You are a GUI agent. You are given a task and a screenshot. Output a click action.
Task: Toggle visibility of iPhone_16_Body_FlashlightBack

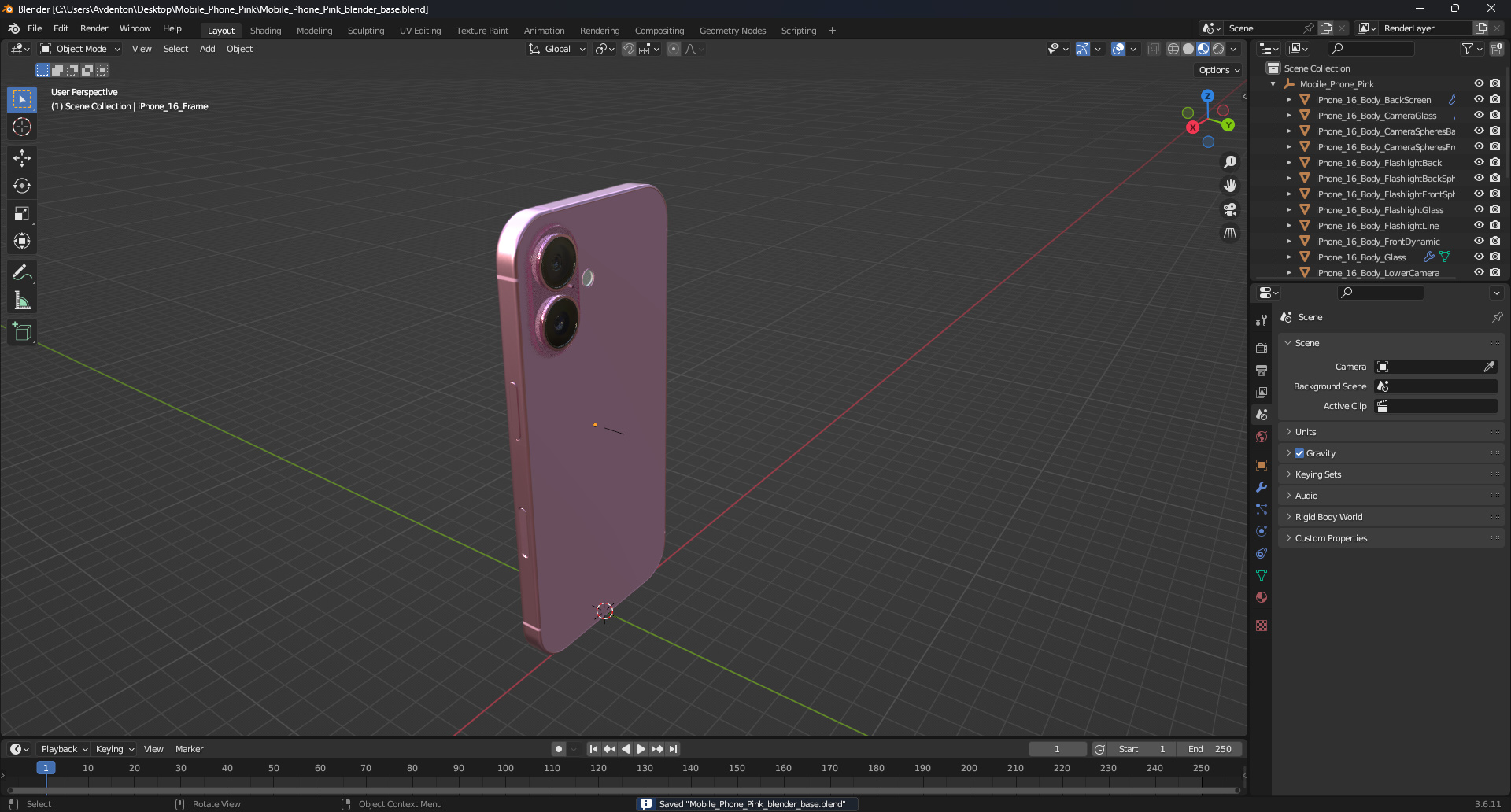(1479, 162)
